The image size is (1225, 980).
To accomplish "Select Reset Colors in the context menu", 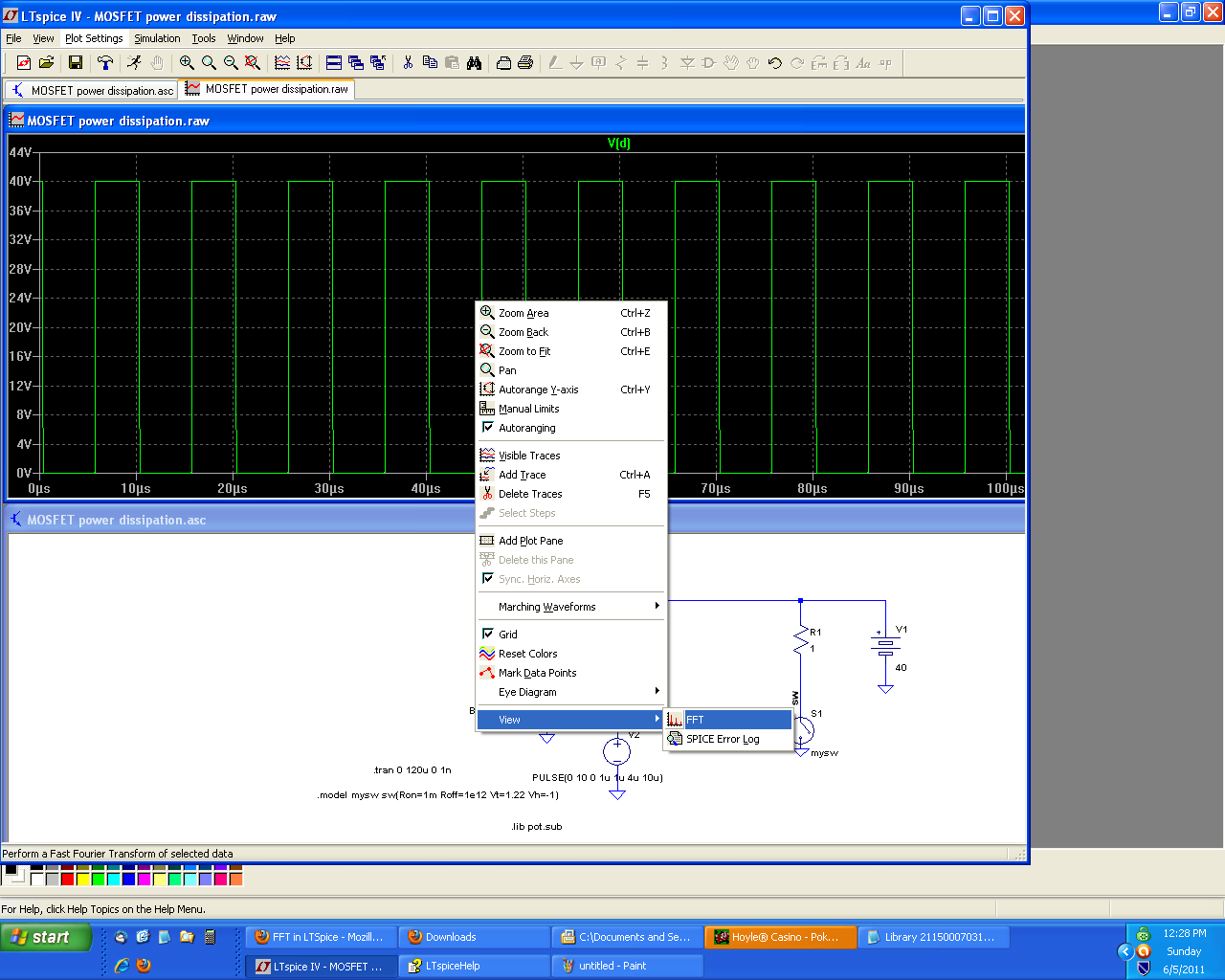I will 570,654.
